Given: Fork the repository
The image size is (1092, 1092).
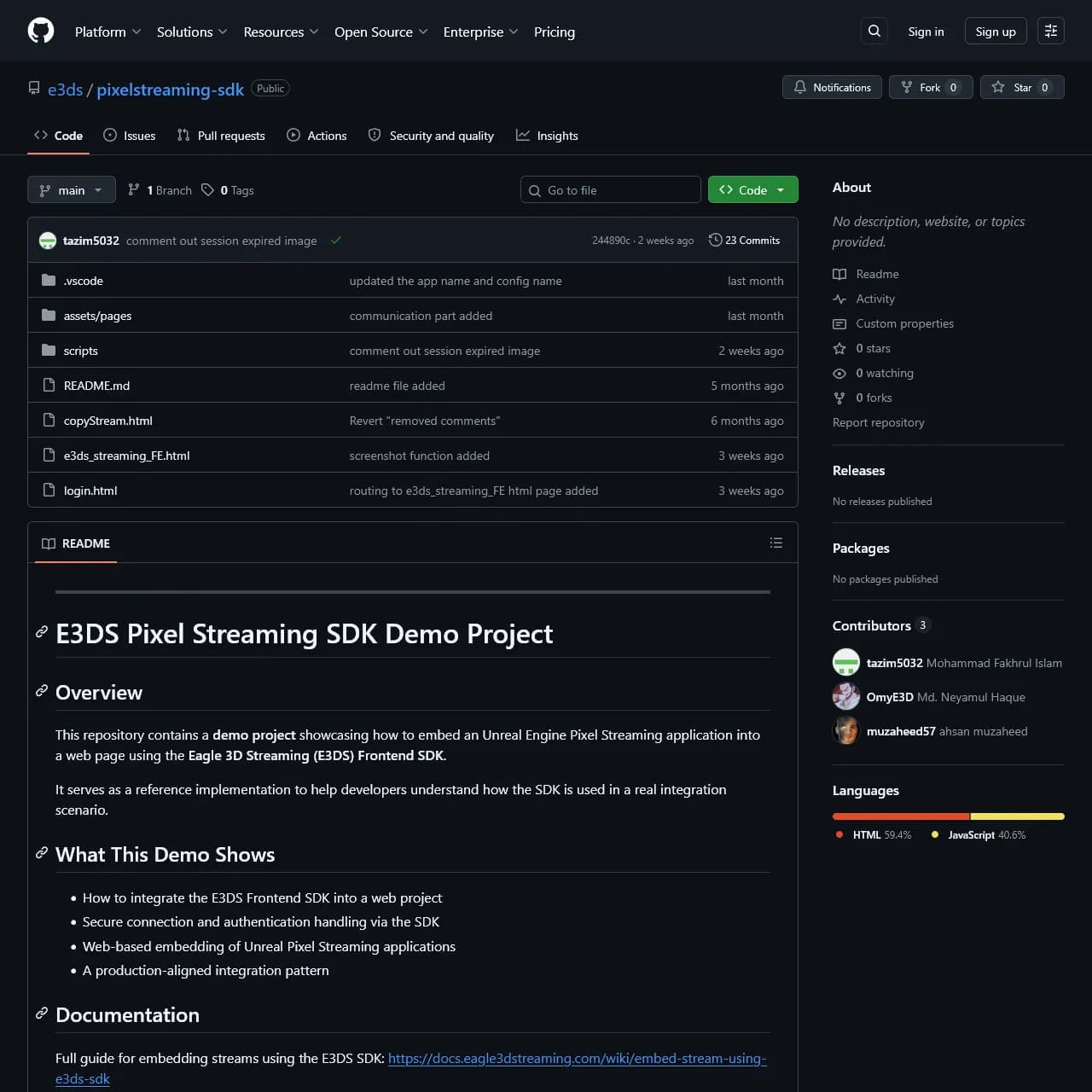Looking at the screenshot, I should pyautogui.click(x=931, y=87).
